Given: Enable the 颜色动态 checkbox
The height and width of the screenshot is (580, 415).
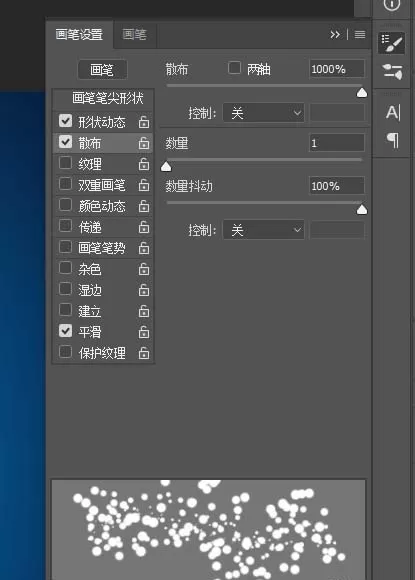Looking at the screenshot, I should (x=65, y=205).
